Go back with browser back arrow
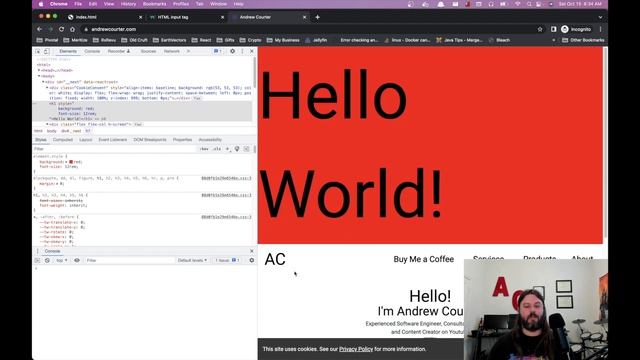 coord(40,29)
